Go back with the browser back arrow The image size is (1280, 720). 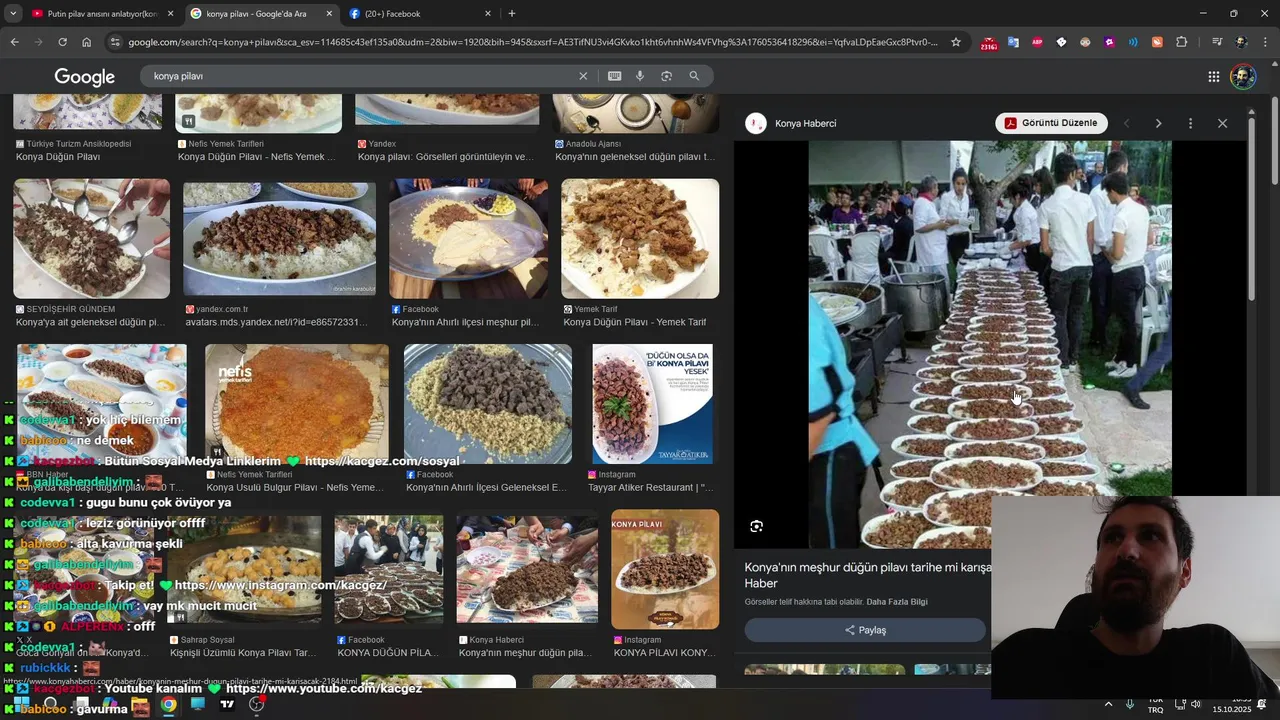pos(14,42)
